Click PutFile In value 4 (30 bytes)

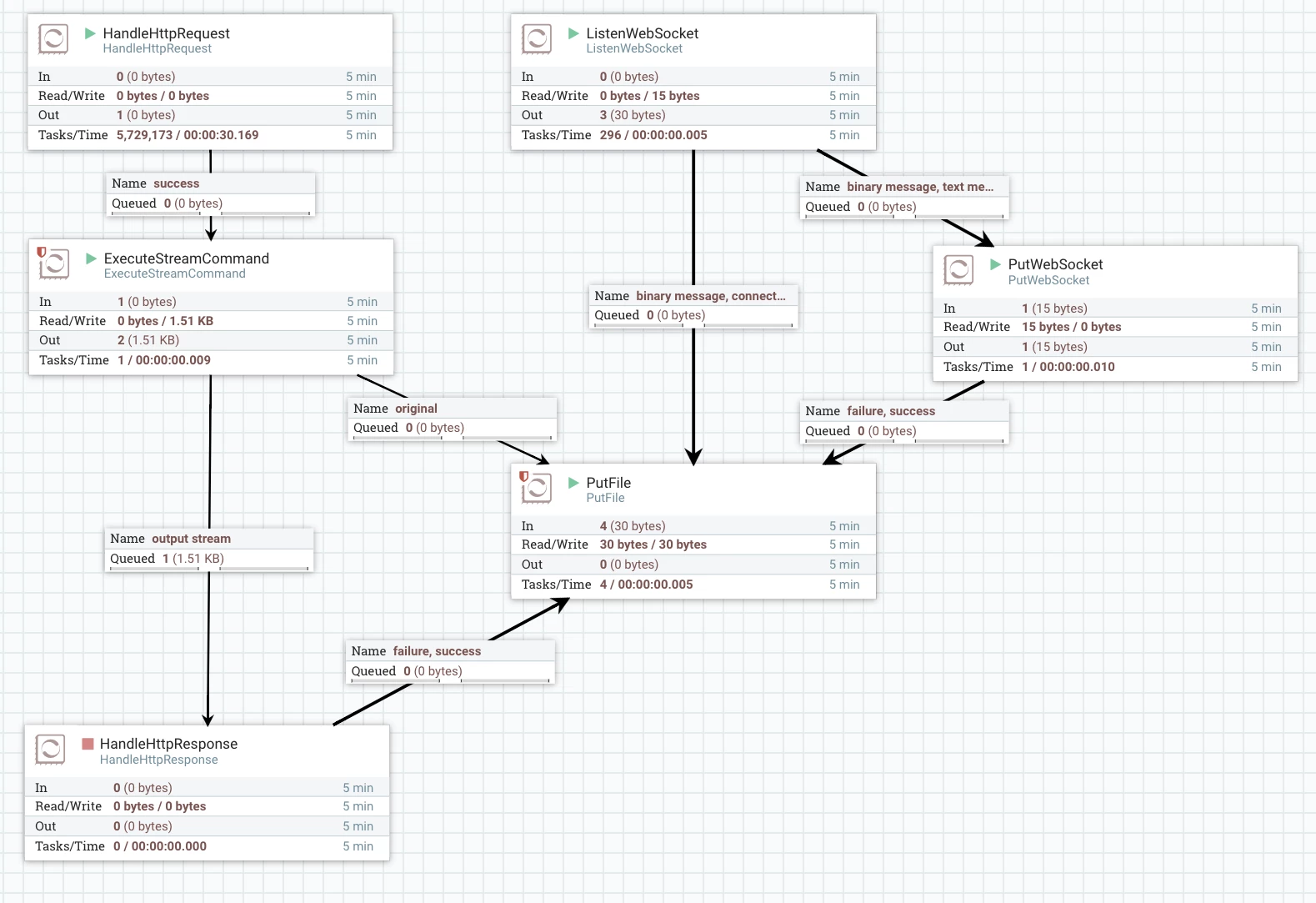(x=633, y=526)
